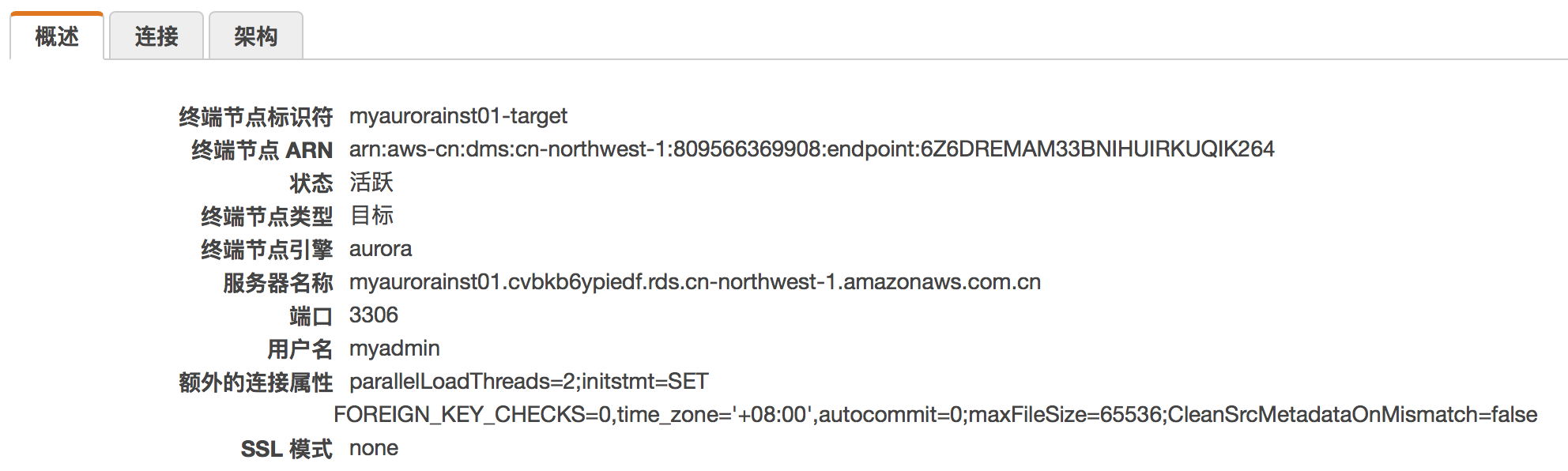Open the 连接 tab
The width and height of the screenshot is (1568, 471).
[x=156, y=36]
